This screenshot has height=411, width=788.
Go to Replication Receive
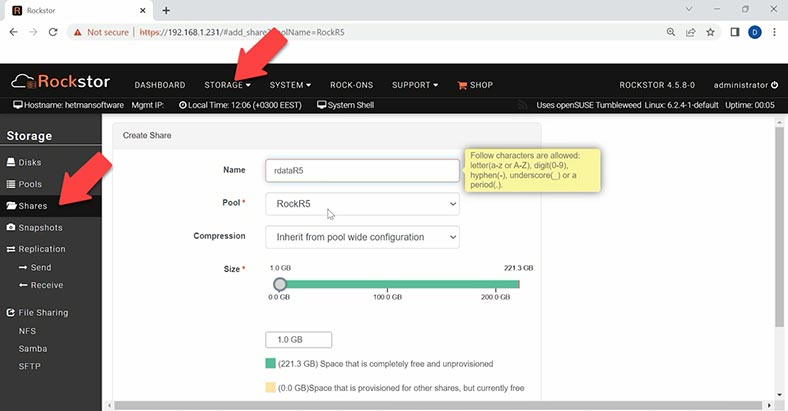(41, 285)
